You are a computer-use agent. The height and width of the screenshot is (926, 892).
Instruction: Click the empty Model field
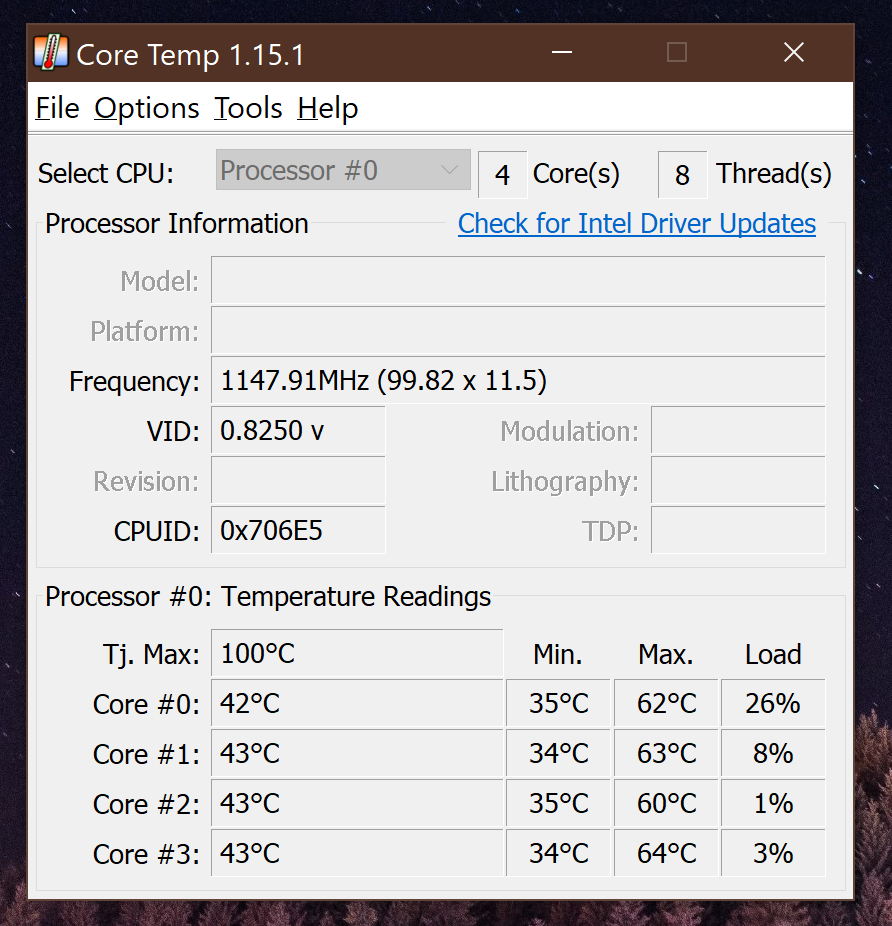pyautogui.click(x=518, y=281)
